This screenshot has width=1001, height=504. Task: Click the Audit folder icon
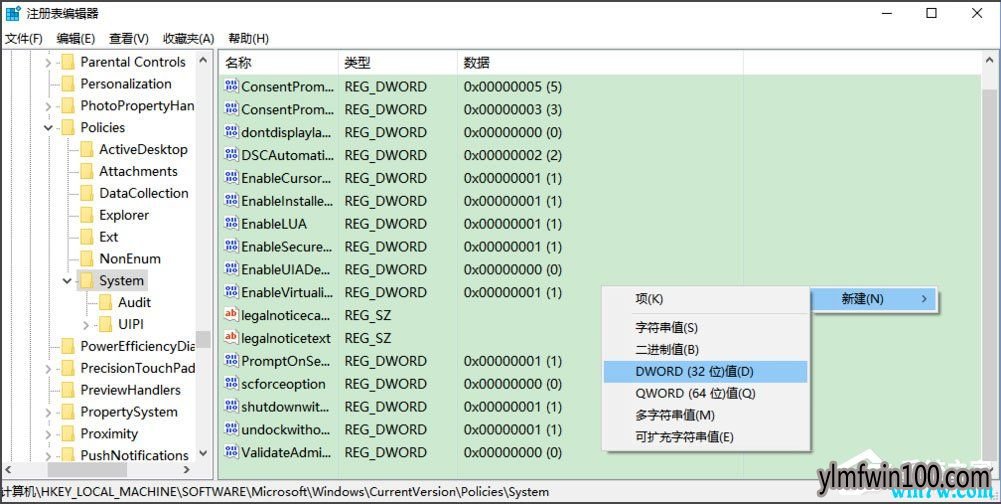click(105, 303)
